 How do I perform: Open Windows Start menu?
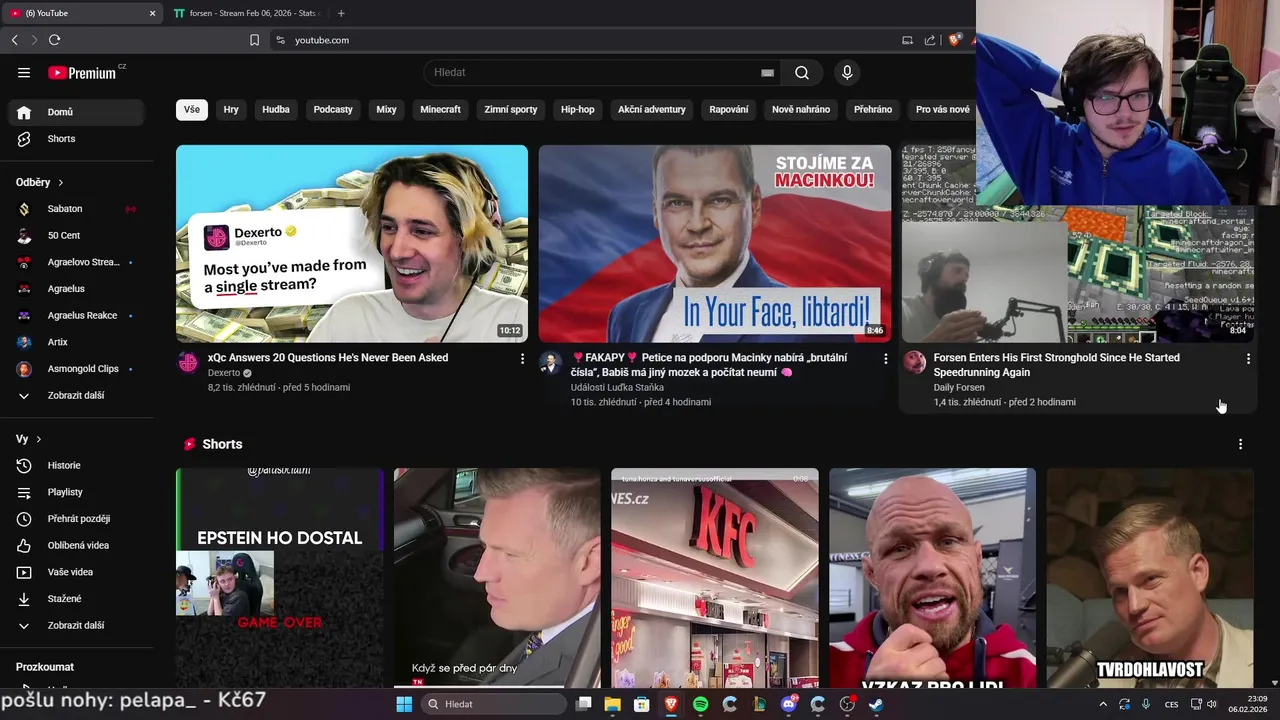click(x=404, y=704)
